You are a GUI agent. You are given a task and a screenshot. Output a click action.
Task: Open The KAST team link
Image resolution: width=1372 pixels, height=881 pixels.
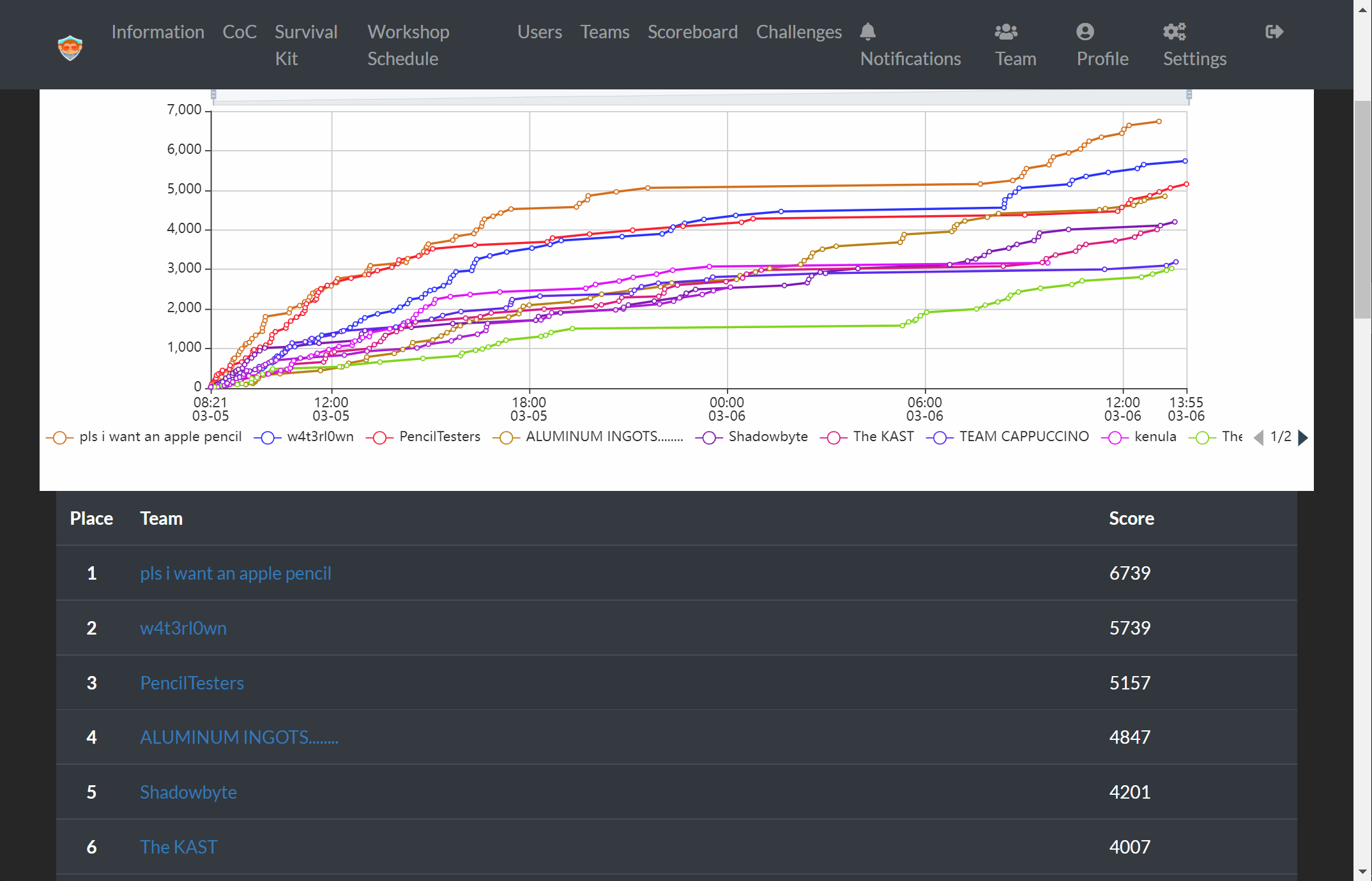click(x=178, y=847)
